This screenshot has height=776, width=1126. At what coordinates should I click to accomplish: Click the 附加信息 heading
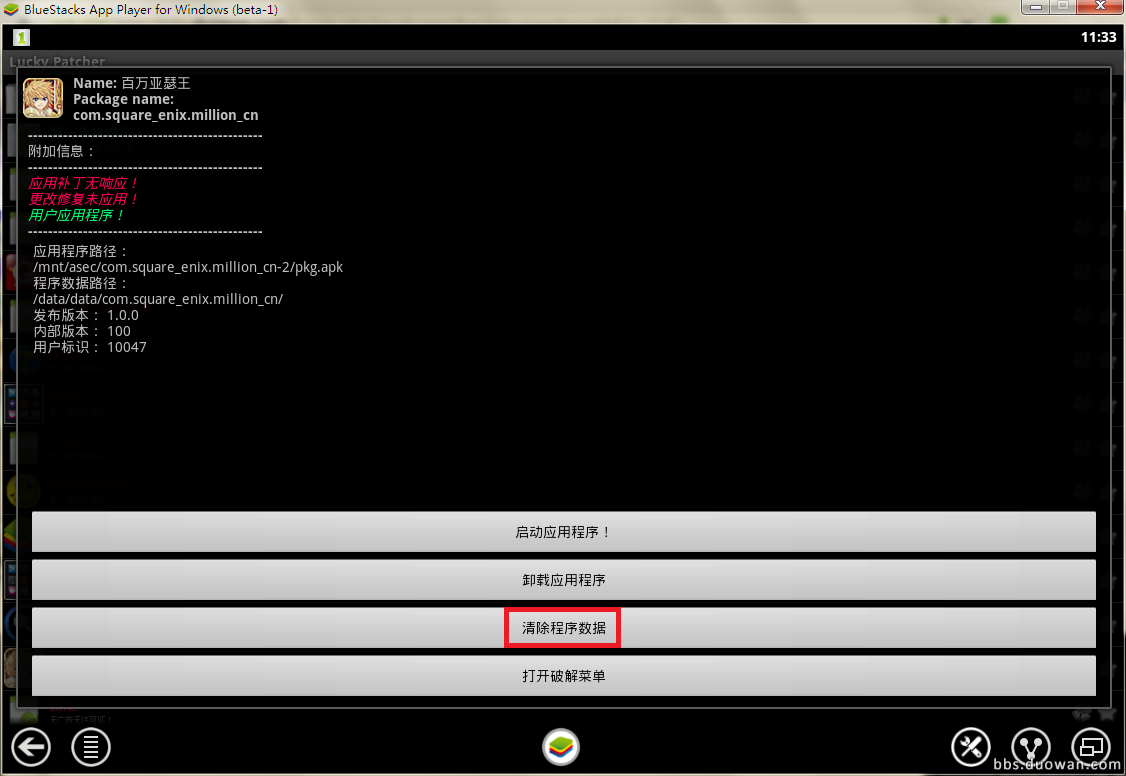(61, 151)
